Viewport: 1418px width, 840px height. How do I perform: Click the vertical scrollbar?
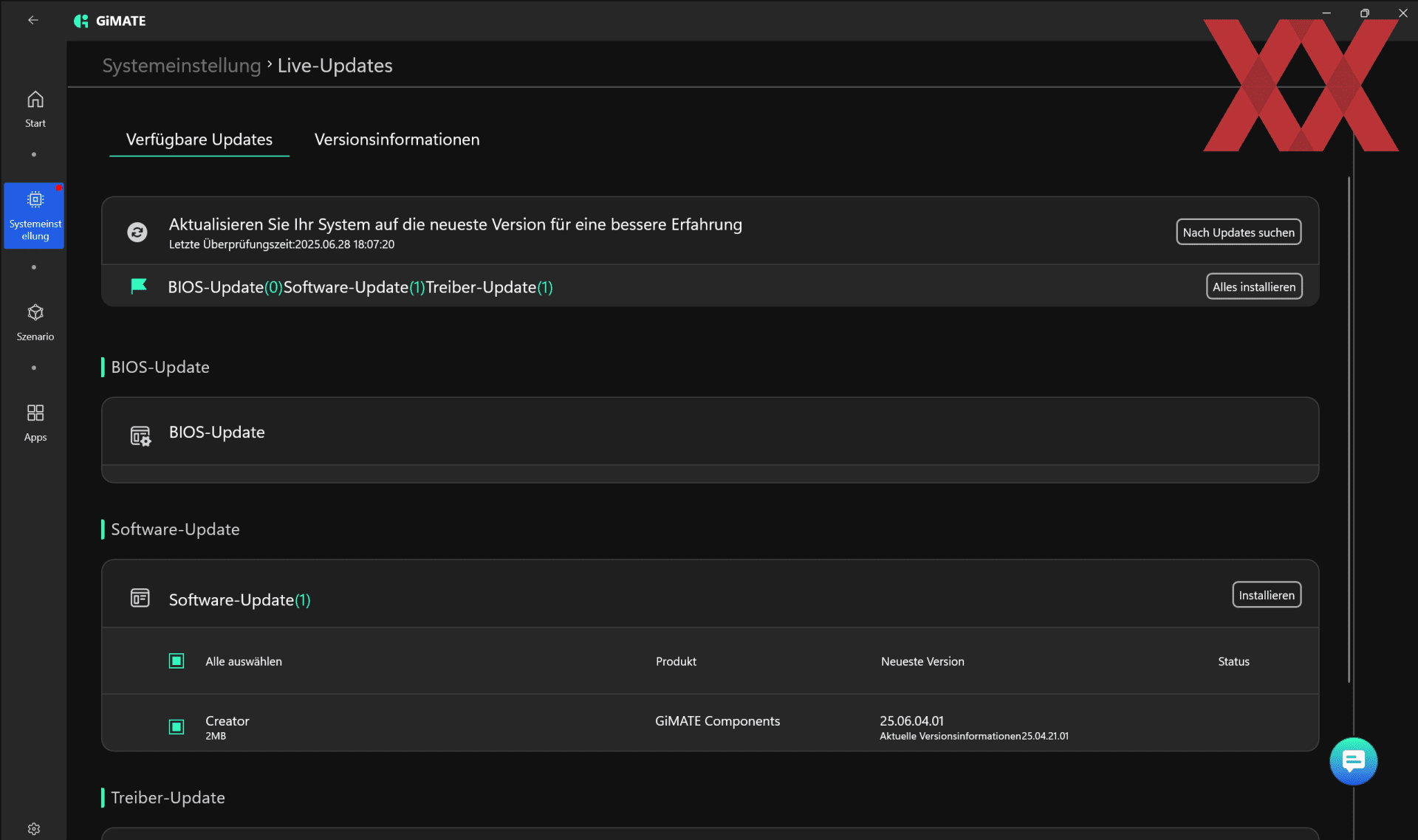(1349, 430)
